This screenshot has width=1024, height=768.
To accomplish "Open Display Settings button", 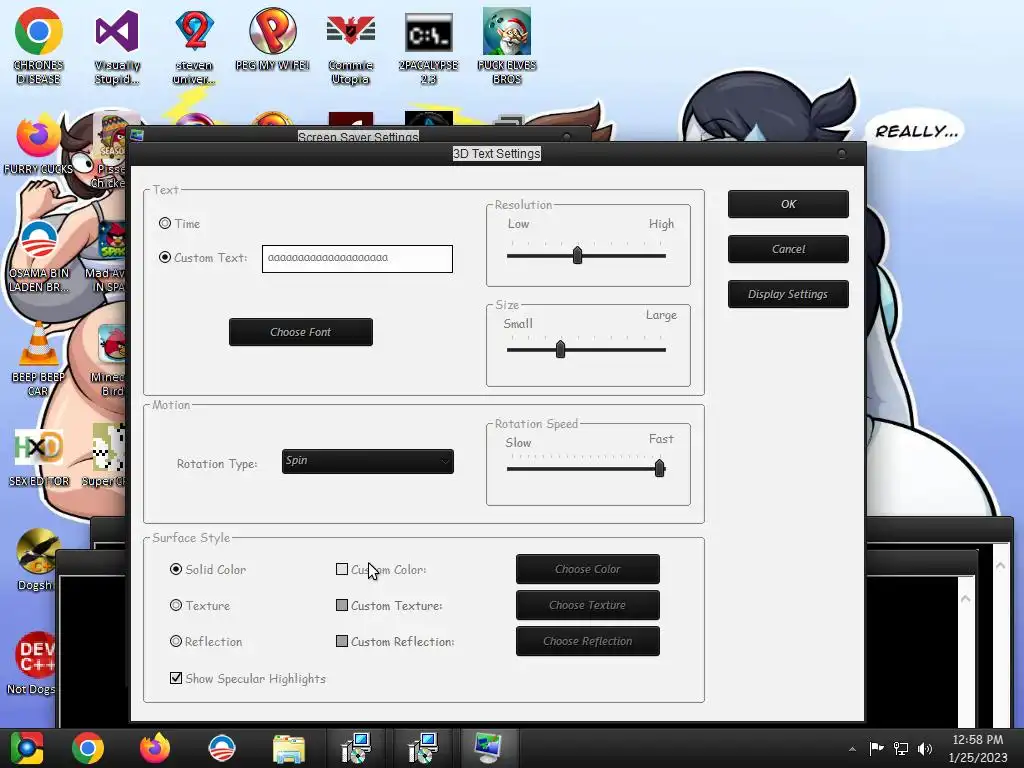I will pos(788,294).
